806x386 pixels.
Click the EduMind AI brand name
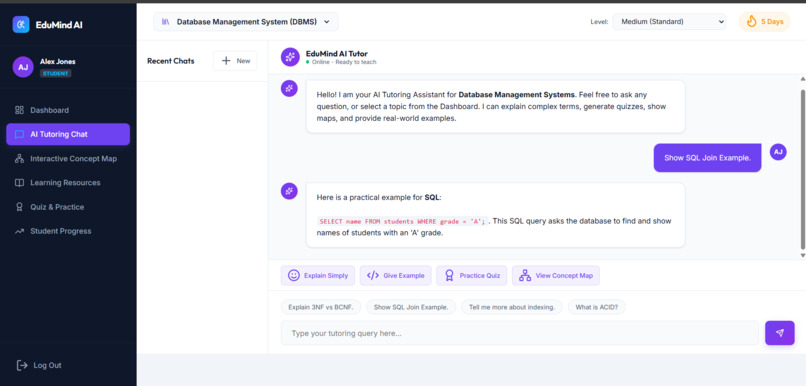coord(59,25)
